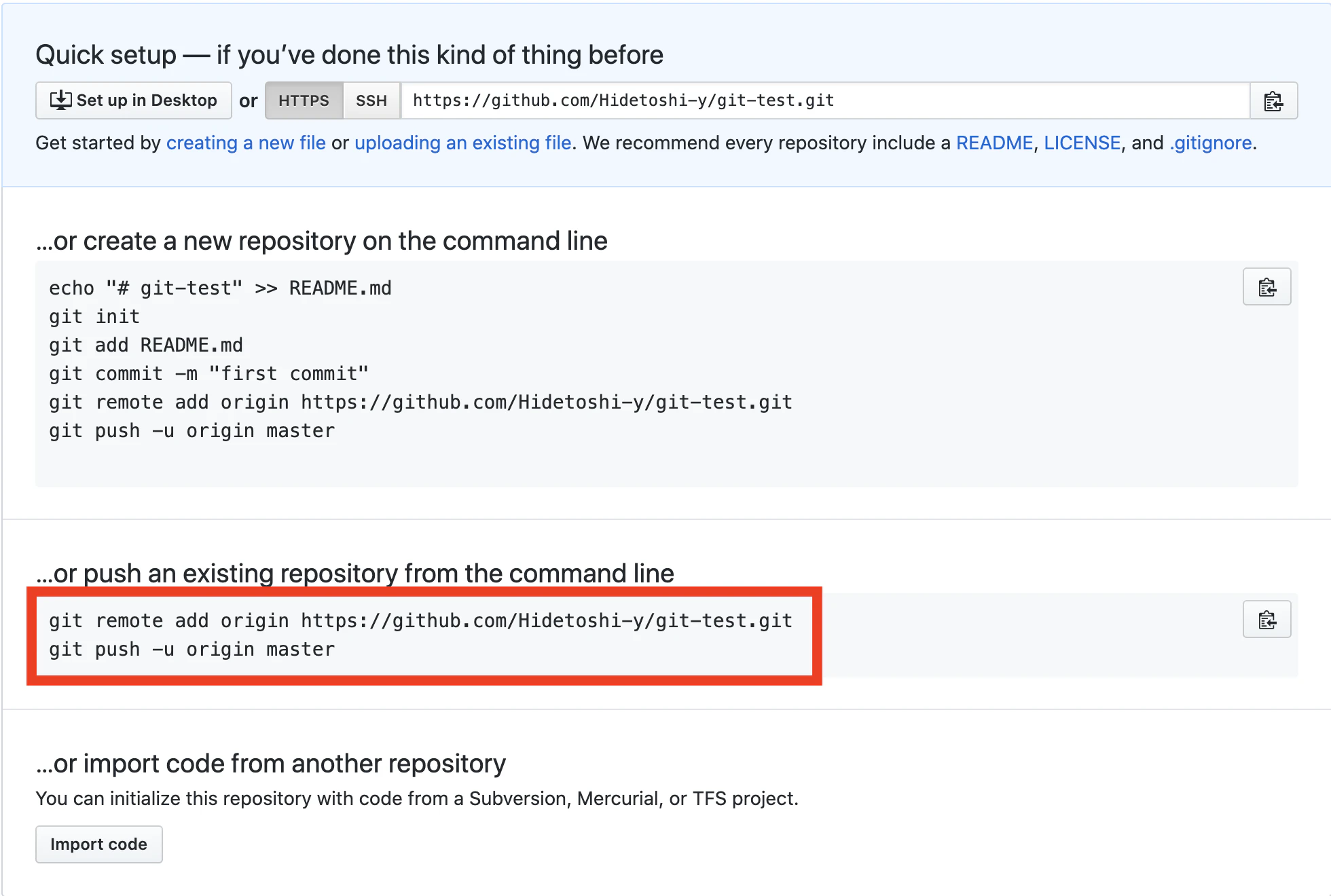
Task: Click the echo README.md command line
Action: tap(220, 288)
